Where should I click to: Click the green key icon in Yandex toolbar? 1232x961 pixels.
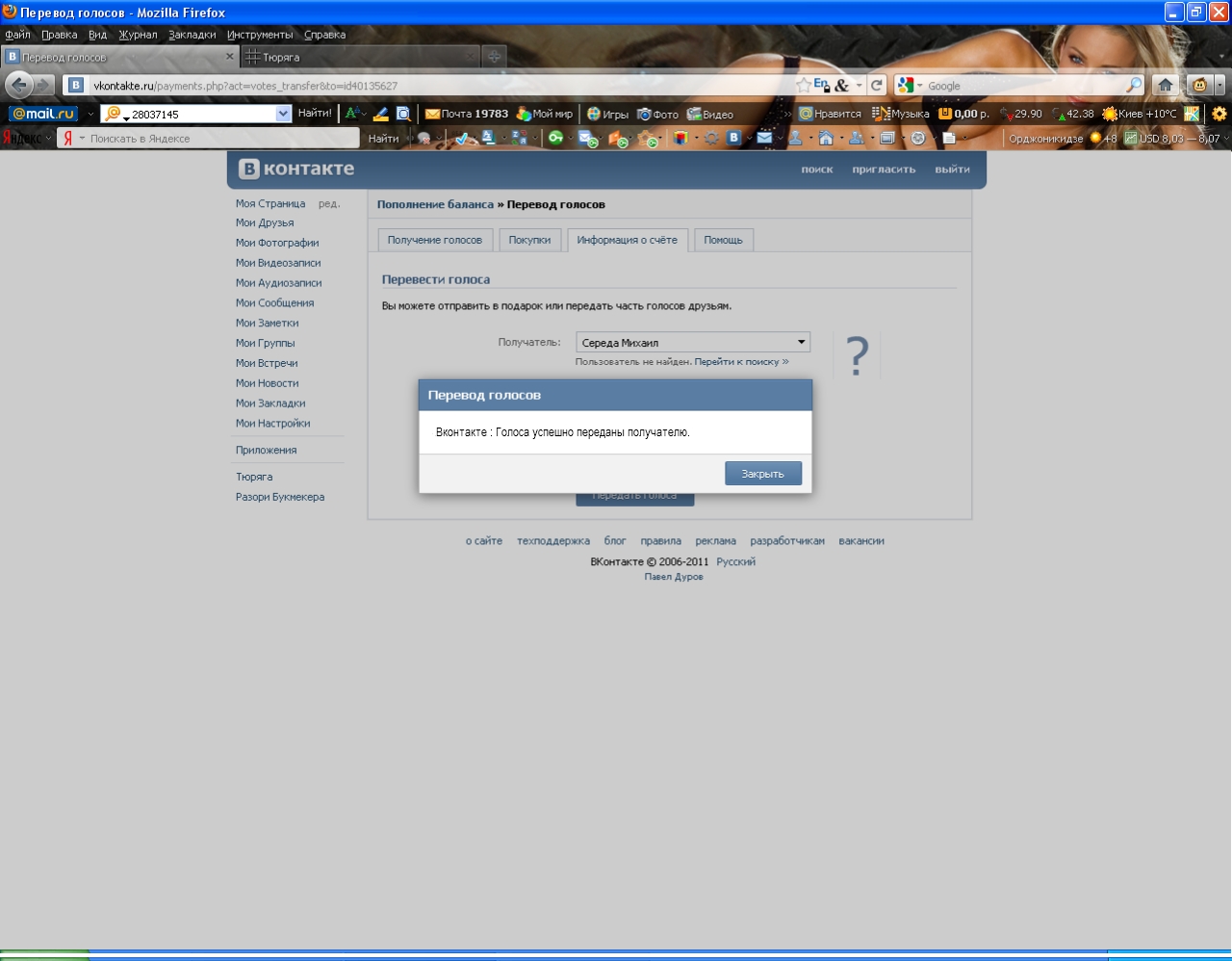(x=555, y=138)
